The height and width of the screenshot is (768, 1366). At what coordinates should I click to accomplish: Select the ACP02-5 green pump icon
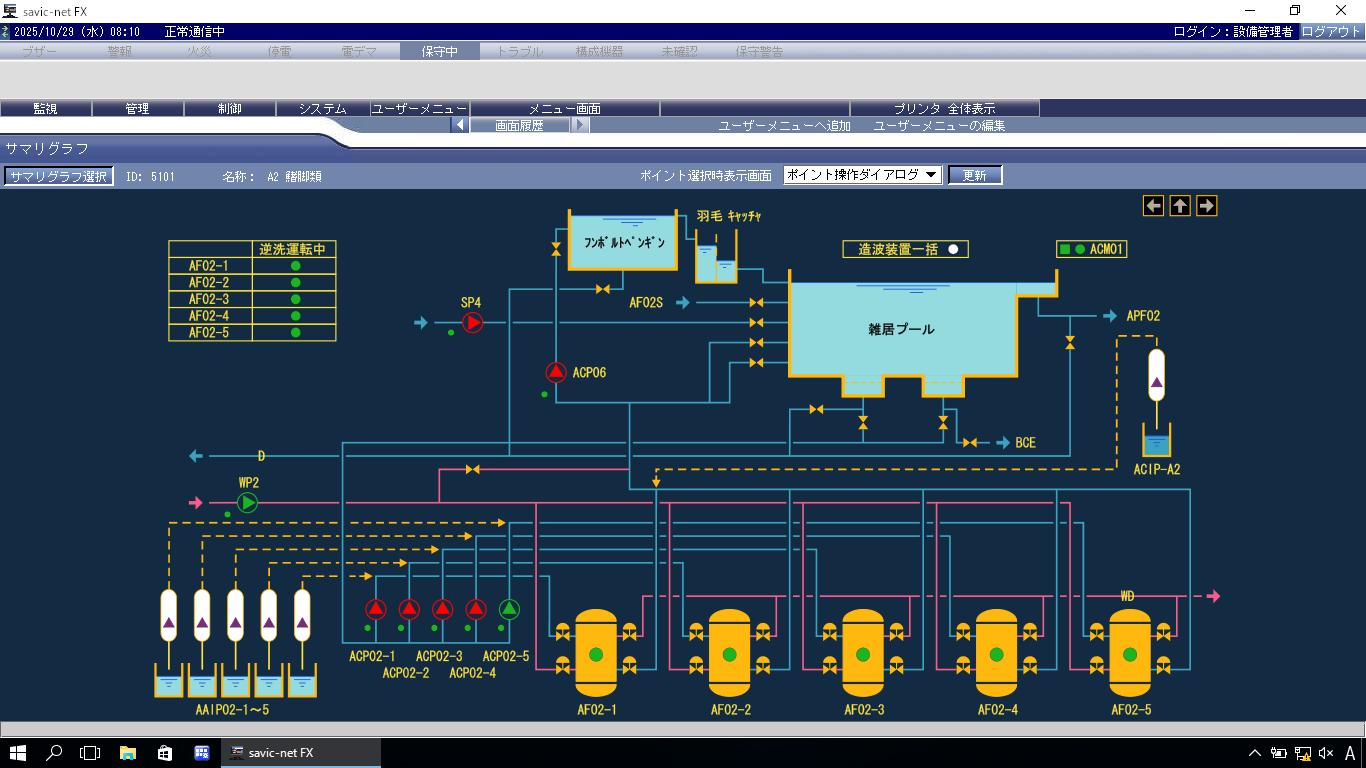(509, 608)
